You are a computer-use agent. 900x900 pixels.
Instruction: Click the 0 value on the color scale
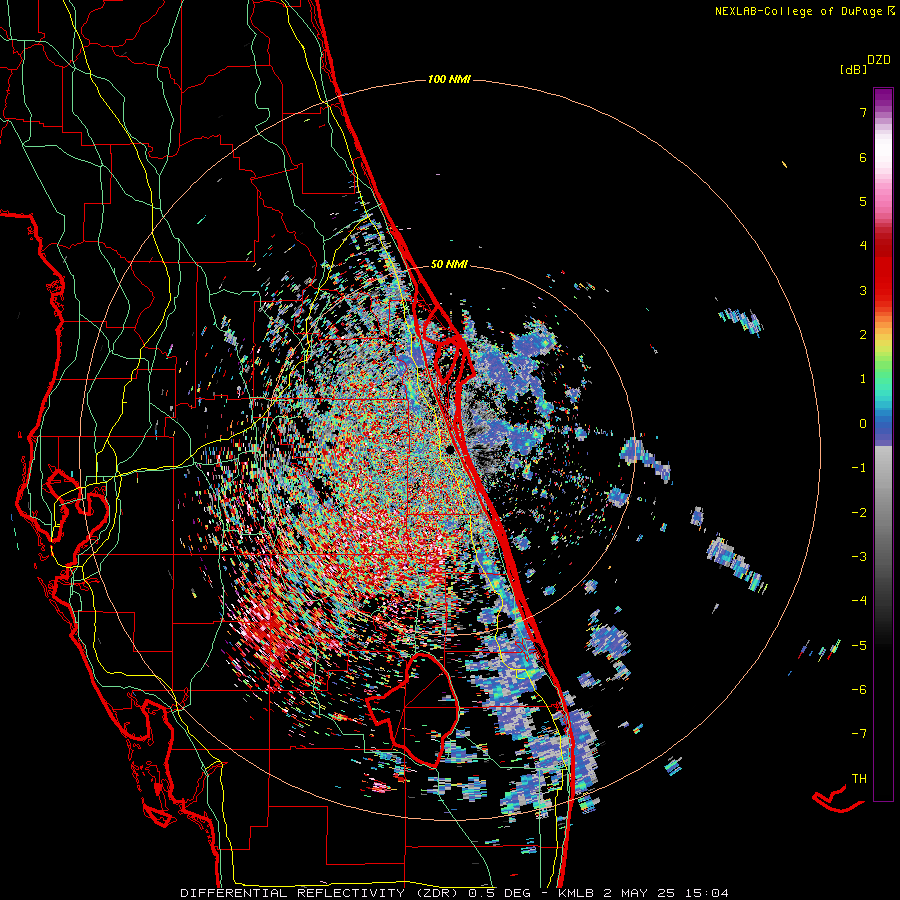pyautogui.click(x=863, y=424)
